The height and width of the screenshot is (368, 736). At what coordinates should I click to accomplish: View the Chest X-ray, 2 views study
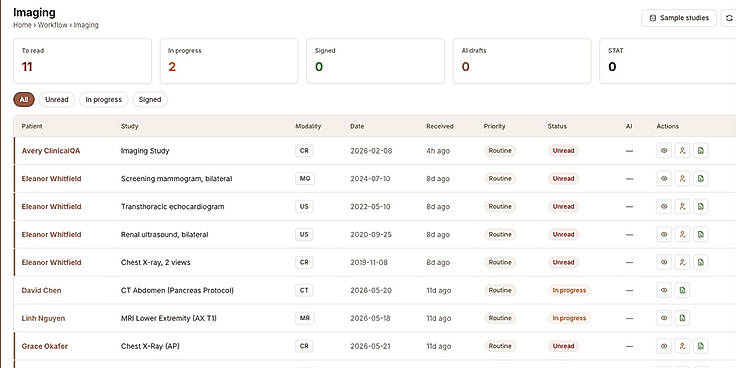point(664,262)
